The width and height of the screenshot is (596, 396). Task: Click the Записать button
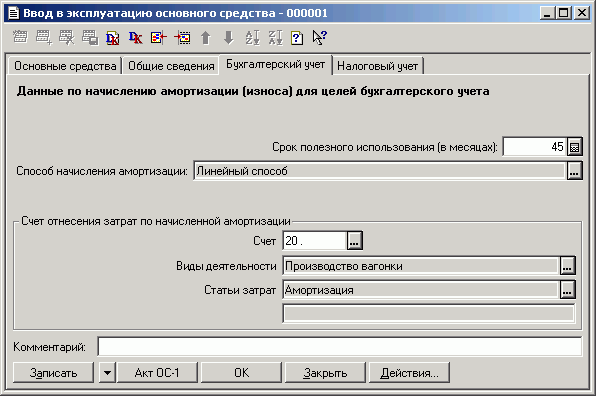53,373
